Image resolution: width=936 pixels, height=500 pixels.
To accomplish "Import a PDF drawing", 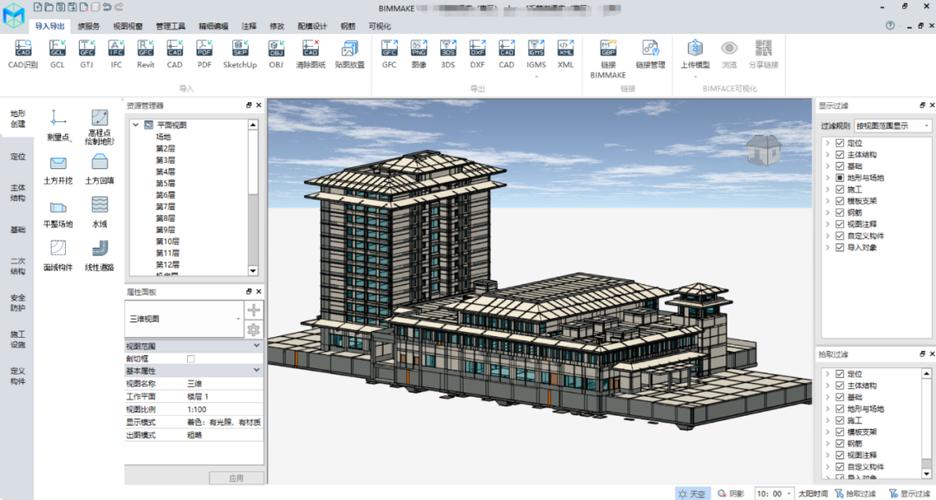I will click(x=204, y=54).
